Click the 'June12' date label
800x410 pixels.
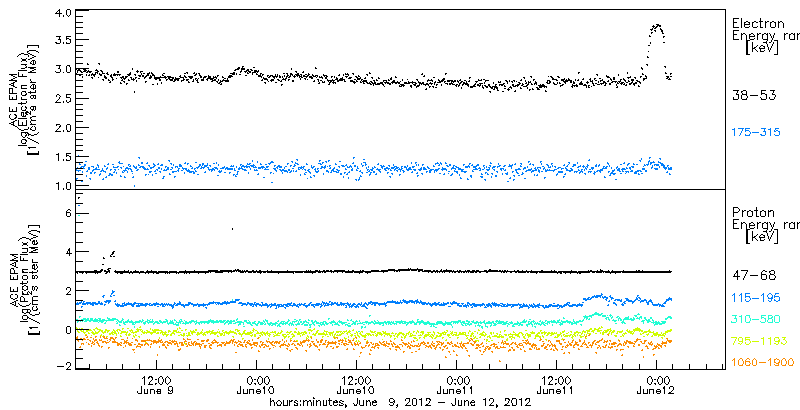[x=656, y=392]
